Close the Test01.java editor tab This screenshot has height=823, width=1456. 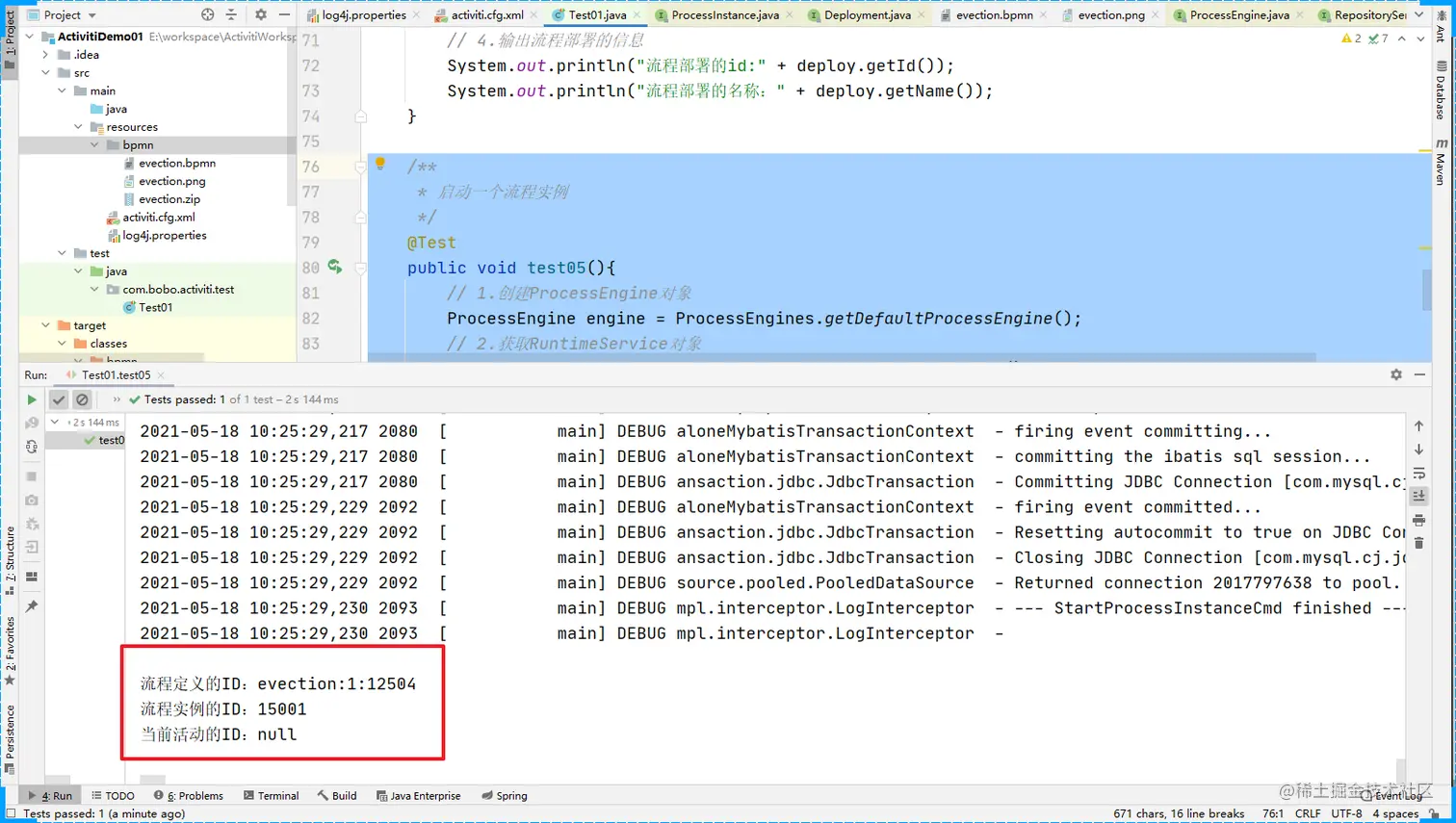[x=637, y=15]
